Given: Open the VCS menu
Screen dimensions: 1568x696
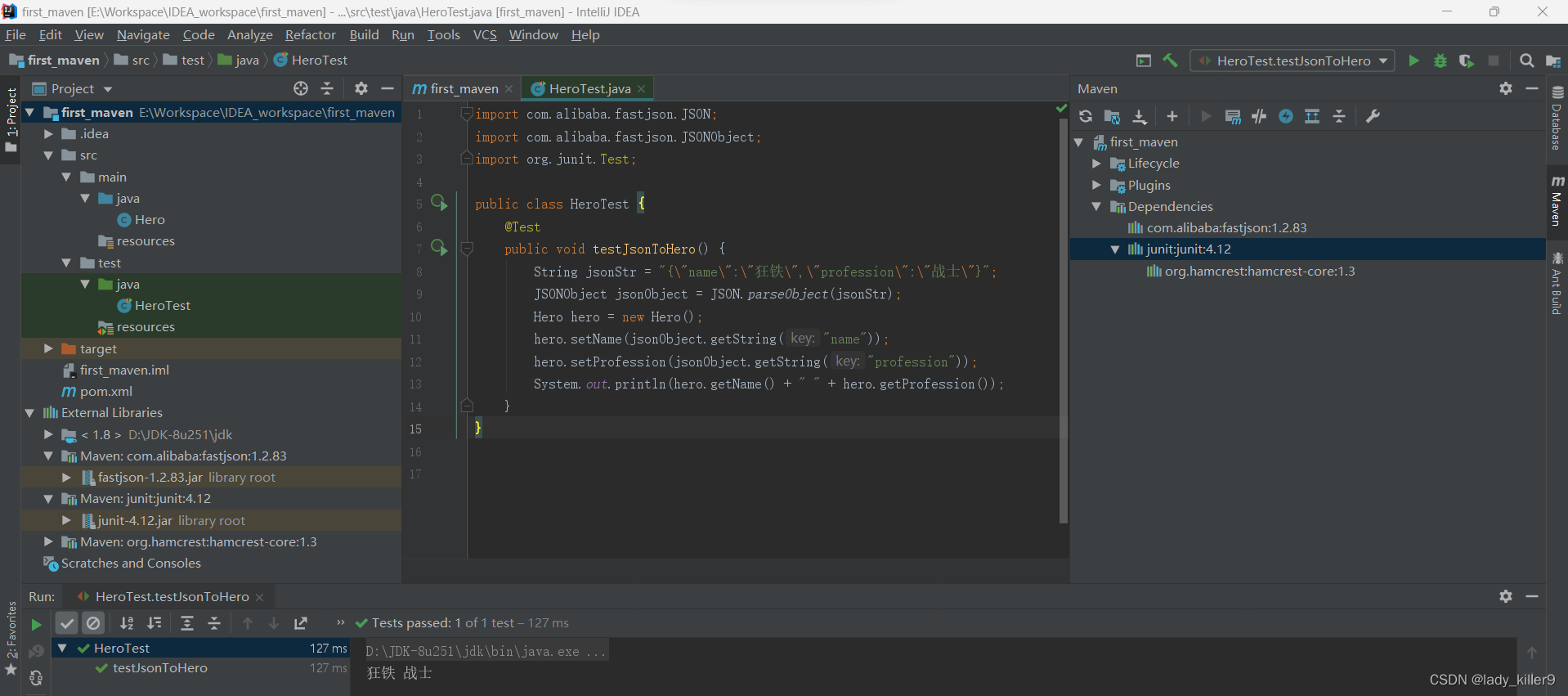Looking at the screenshot, I should point(485,34).
